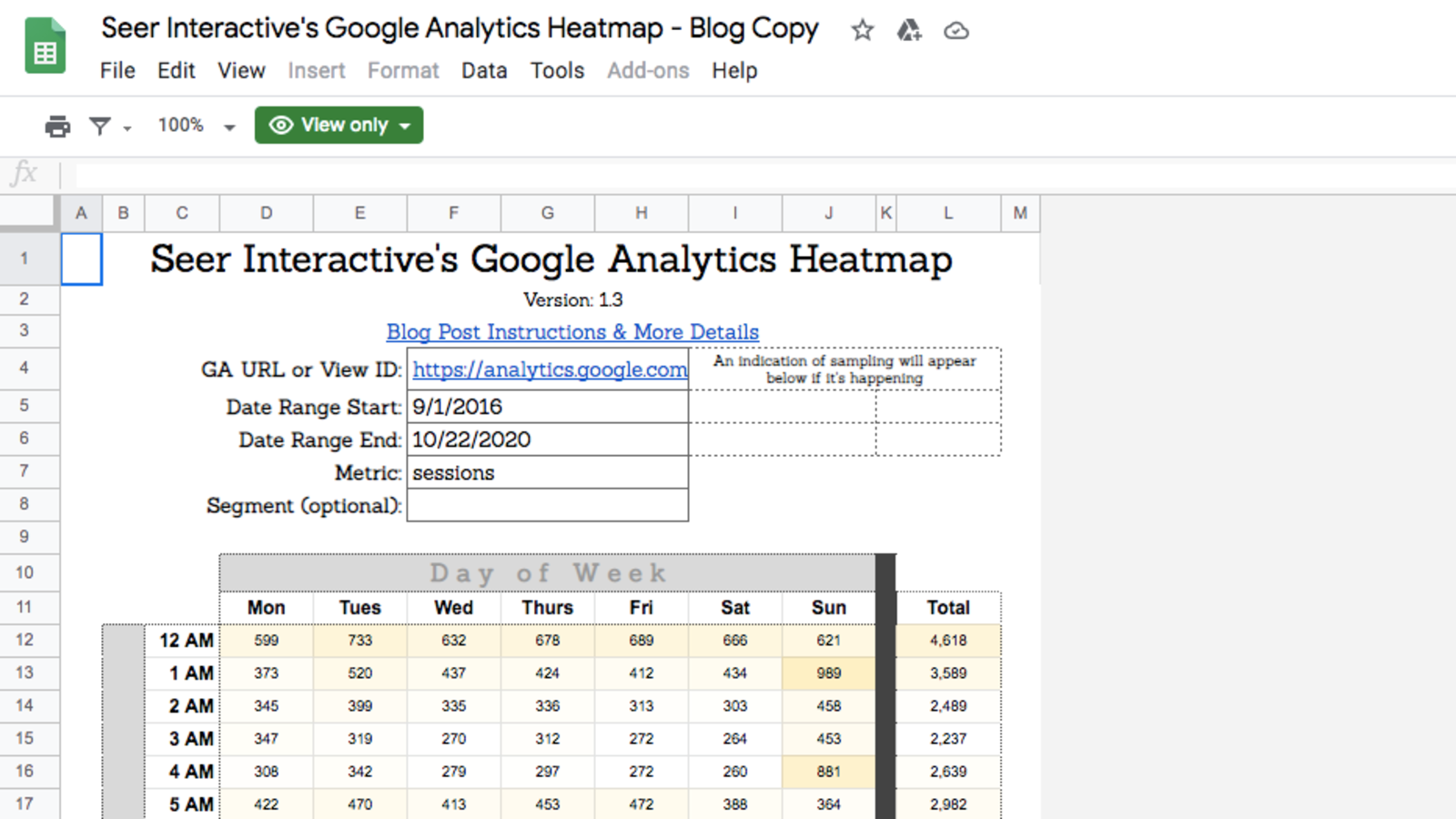
Task: Click the Google Sheets home icon
Action: [45, 47]
